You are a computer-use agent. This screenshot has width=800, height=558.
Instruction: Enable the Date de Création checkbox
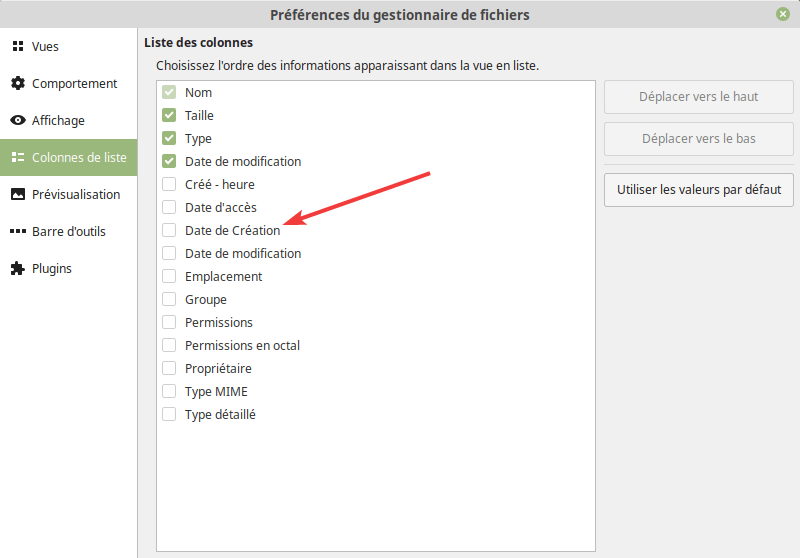(169, 230)
